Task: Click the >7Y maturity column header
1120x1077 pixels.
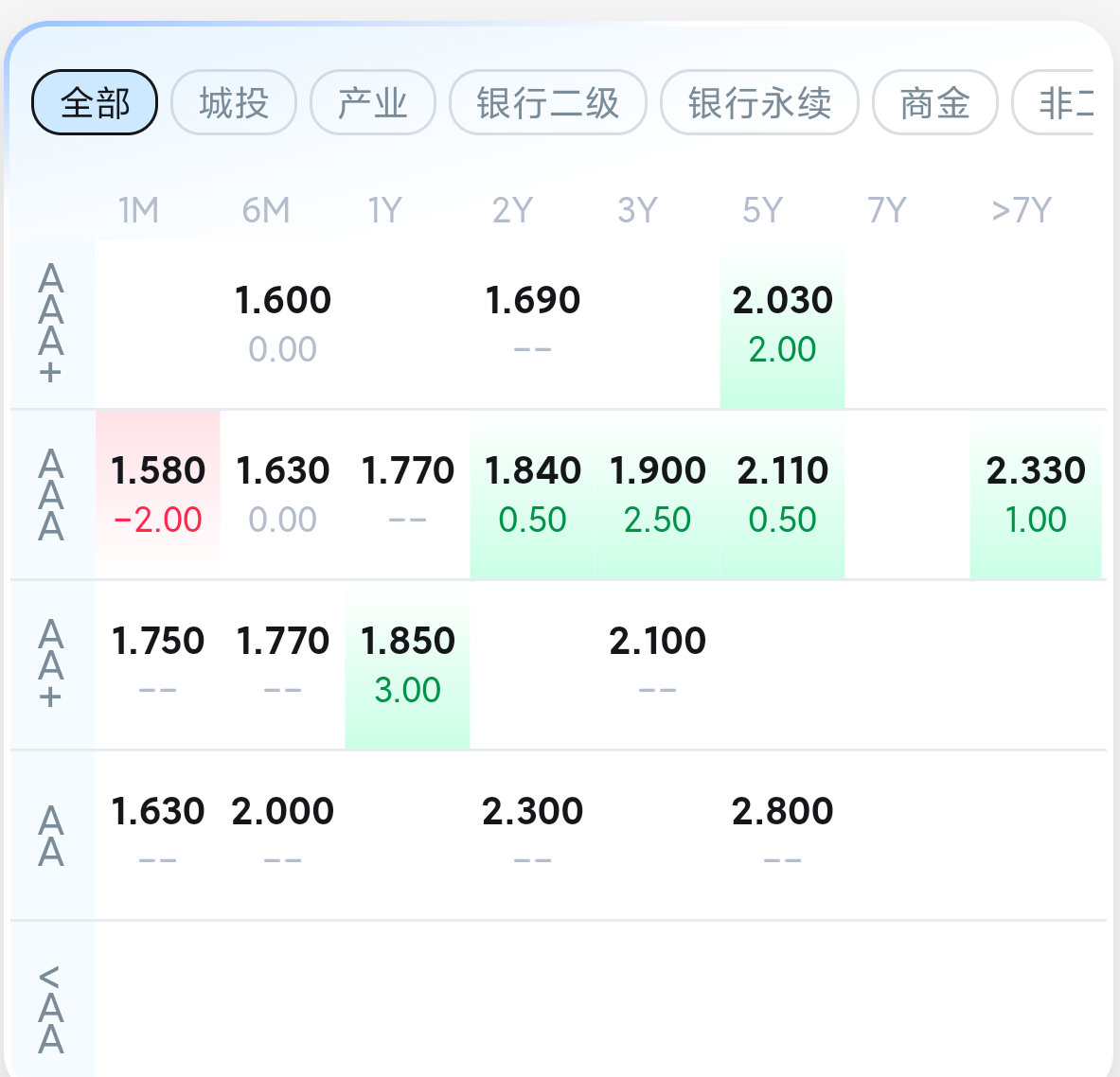Action: click(1021, 210)
